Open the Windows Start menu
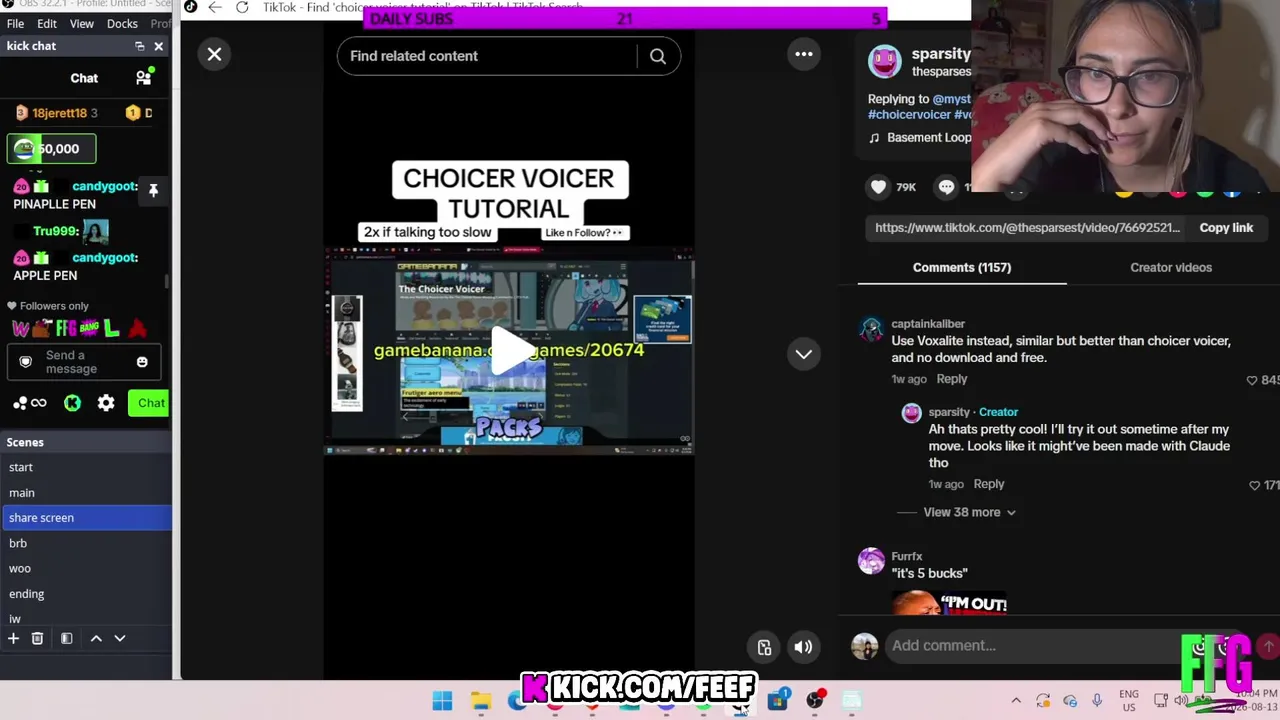 [442, 701]
